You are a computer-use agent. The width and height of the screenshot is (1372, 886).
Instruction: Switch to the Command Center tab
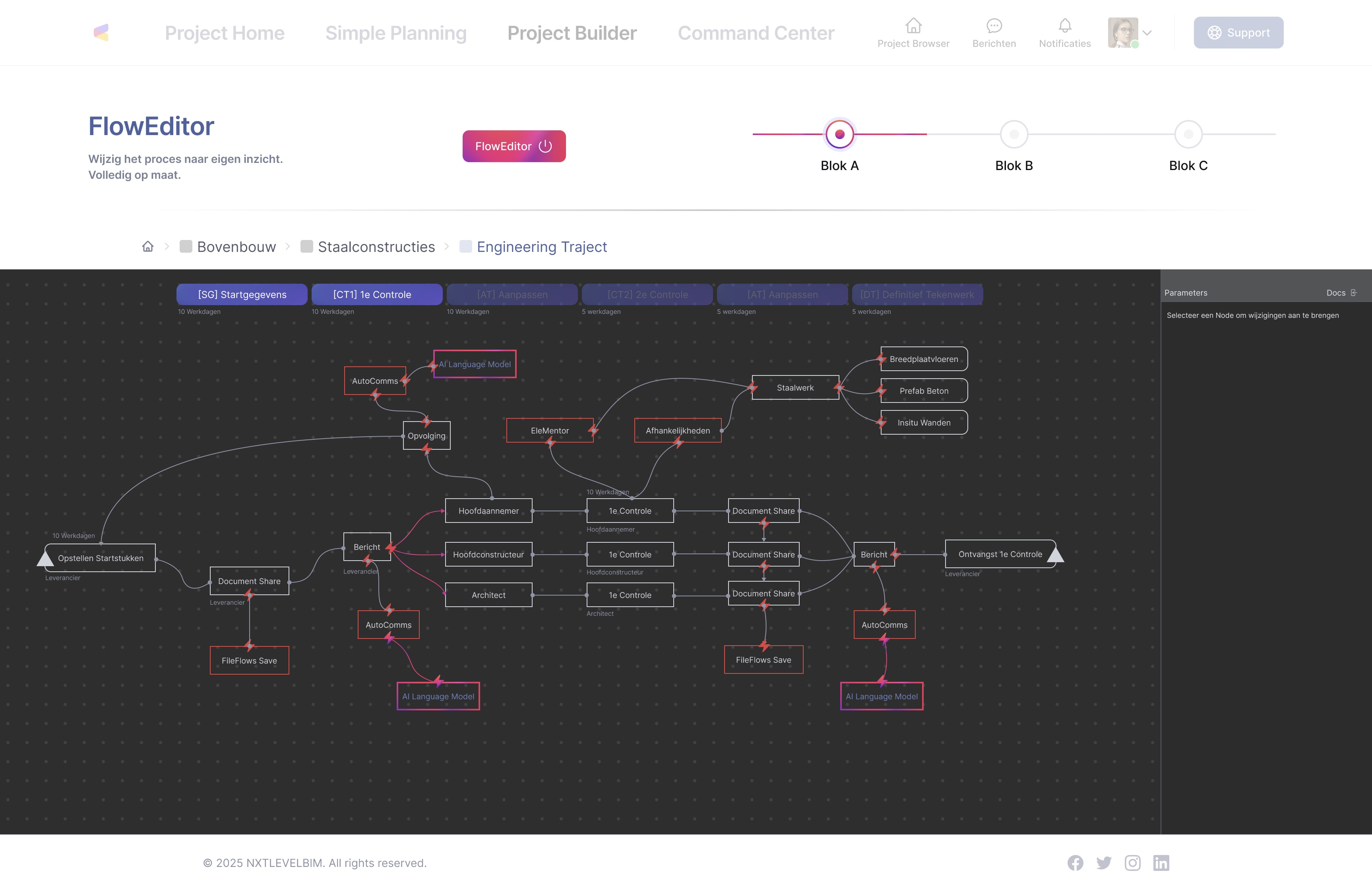(756, 33)
